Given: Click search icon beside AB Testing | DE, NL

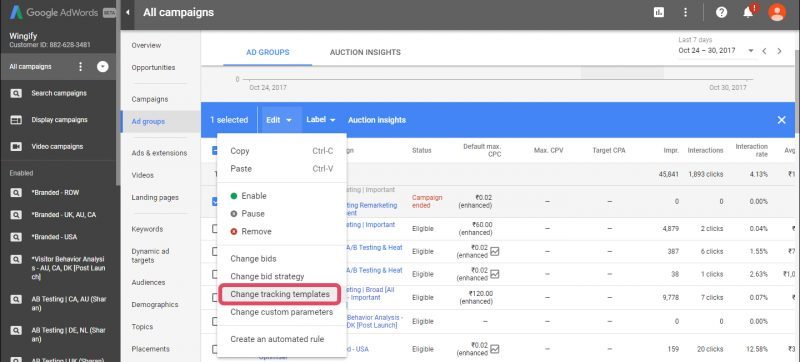Looking at the screenshot, I should (16, 330).
